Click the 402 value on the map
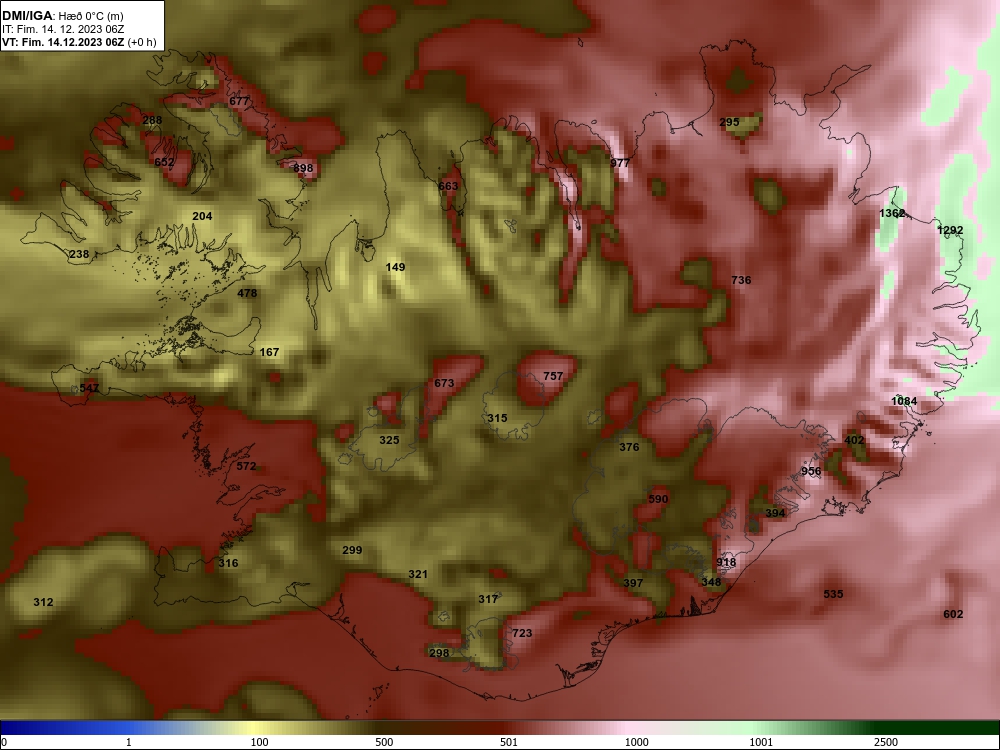 pos(854,440)
